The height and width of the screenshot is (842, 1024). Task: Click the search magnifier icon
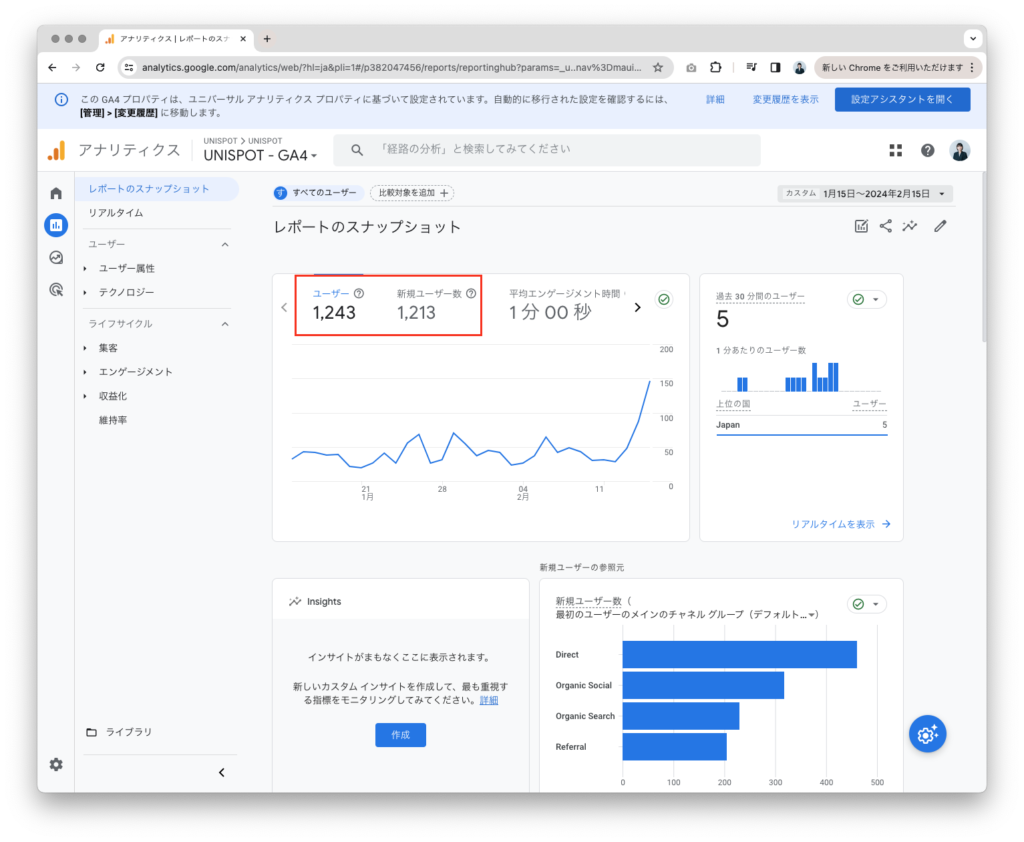click(x=357, y=150)
